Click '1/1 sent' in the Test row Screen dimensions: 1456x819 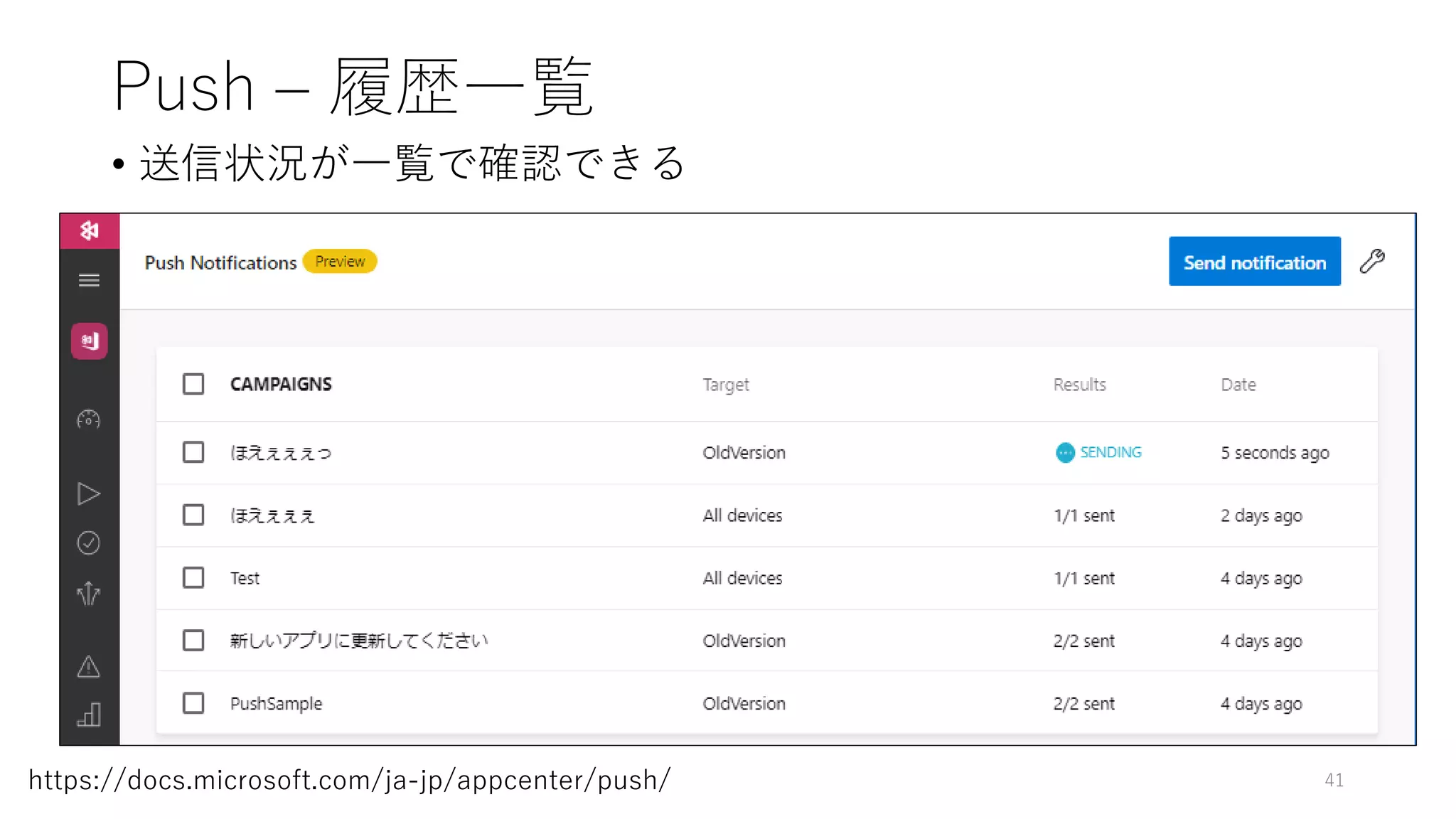pos(1084,578)
